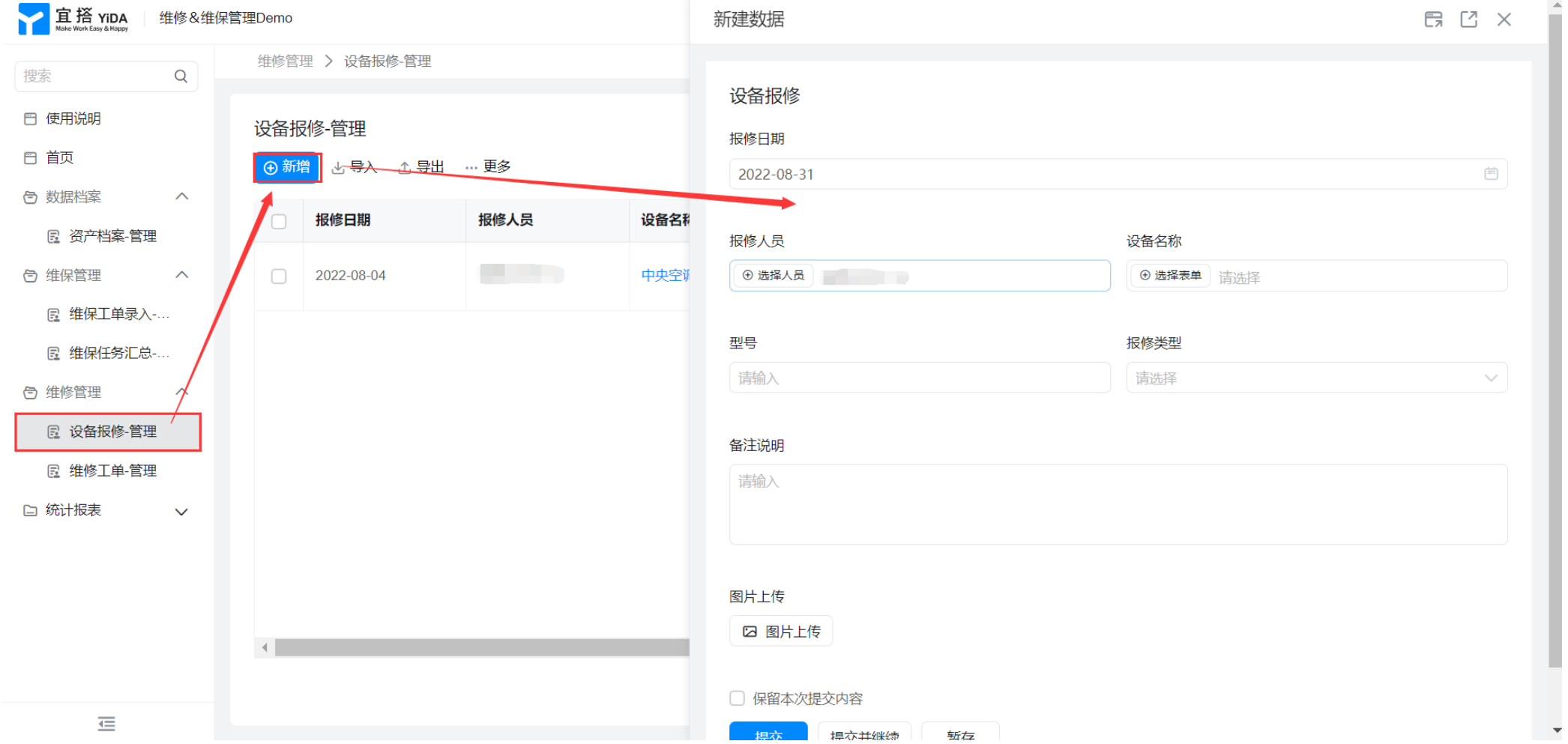Expand the 统计报表 menu group
Image resolution: width=1568 pixels, height=744 pixels.
(x=181, y=512)
